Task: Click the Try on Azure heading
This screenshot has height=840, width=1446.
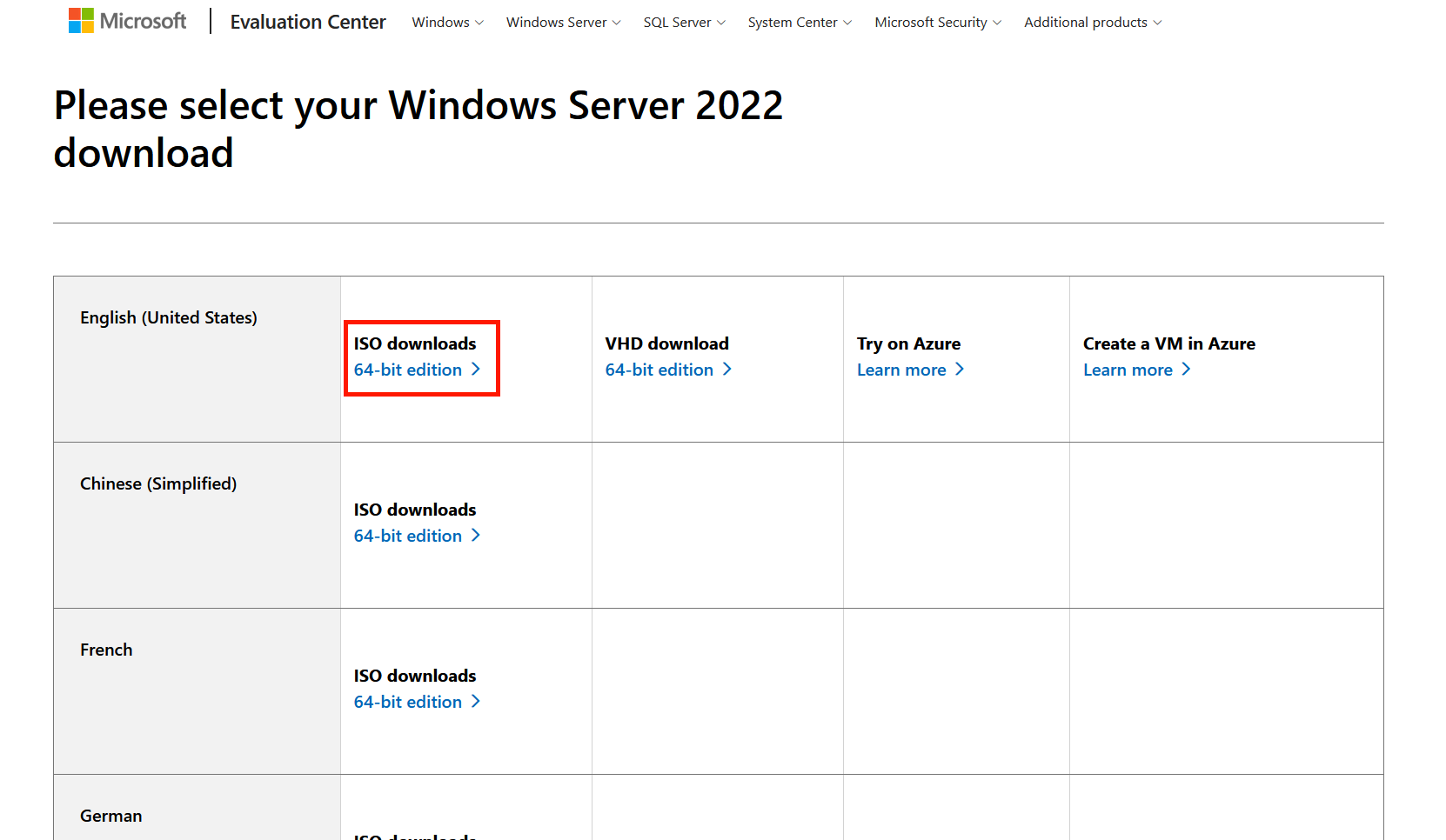Action: [x=909, y=343]
